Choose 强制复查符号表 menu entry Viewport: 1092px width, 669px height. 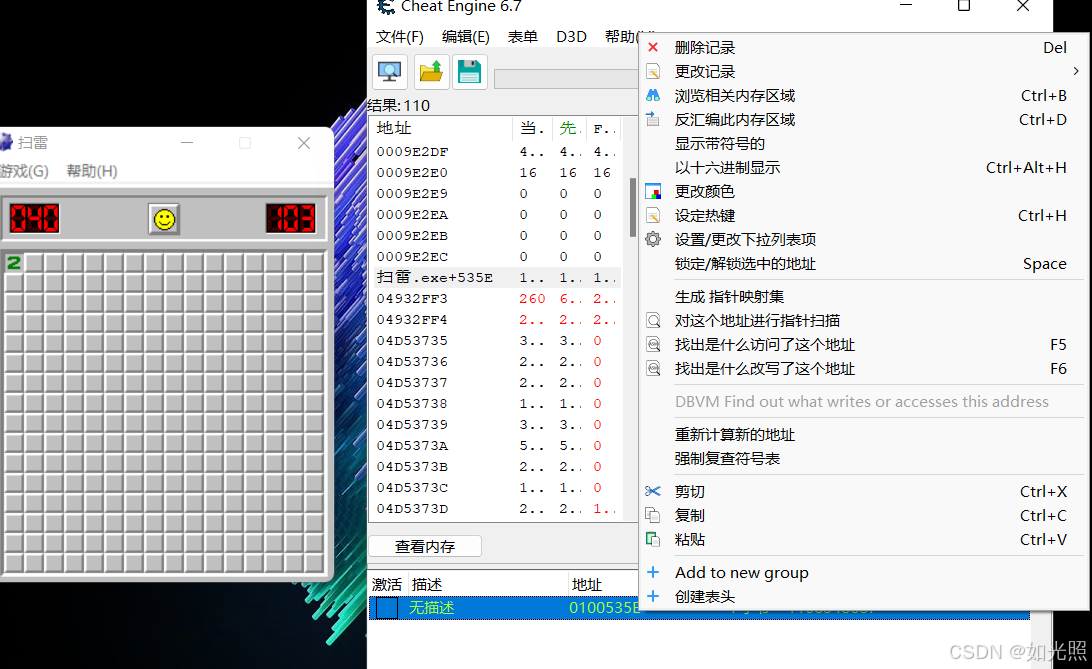coord(727,458)
